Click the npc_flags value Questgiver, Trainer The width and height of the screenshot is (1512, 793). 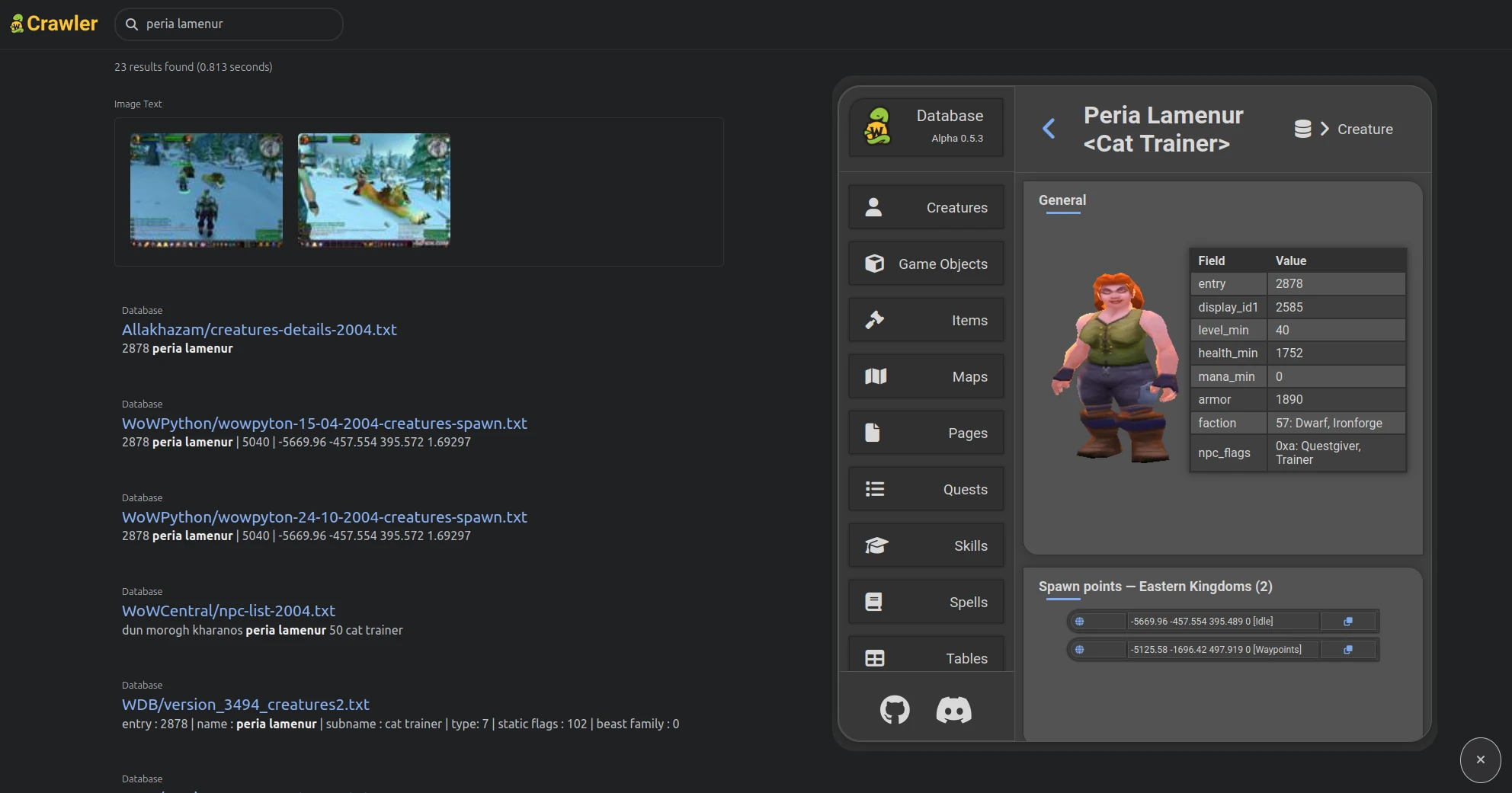(1336, 452)
